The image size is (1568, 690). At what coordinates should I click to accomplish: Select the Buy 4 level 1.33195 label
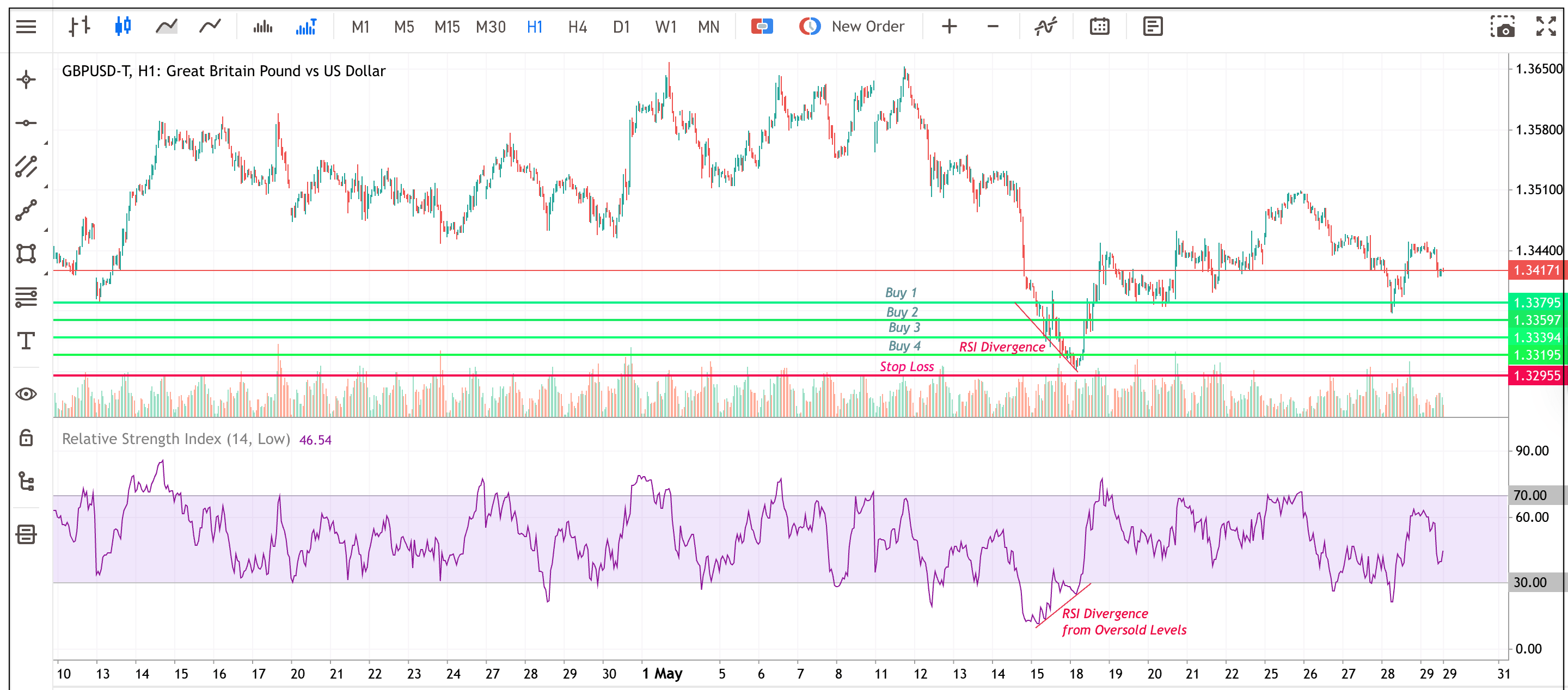coord(1538,355)
